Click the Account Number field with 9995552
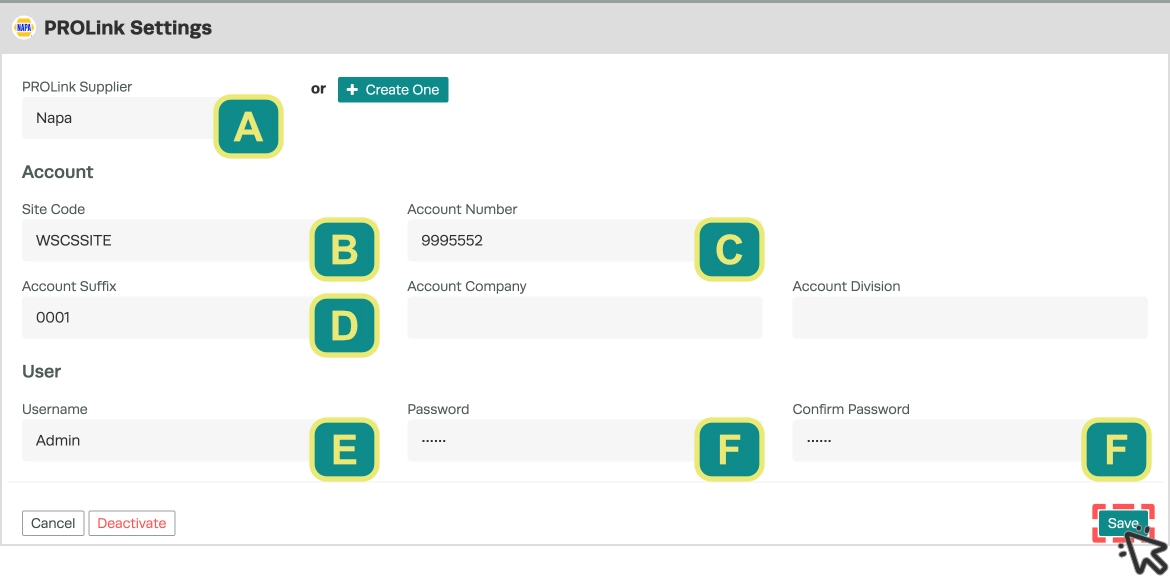The height and width of the screenshot is (585, 1170). click(x=584, y=240)
